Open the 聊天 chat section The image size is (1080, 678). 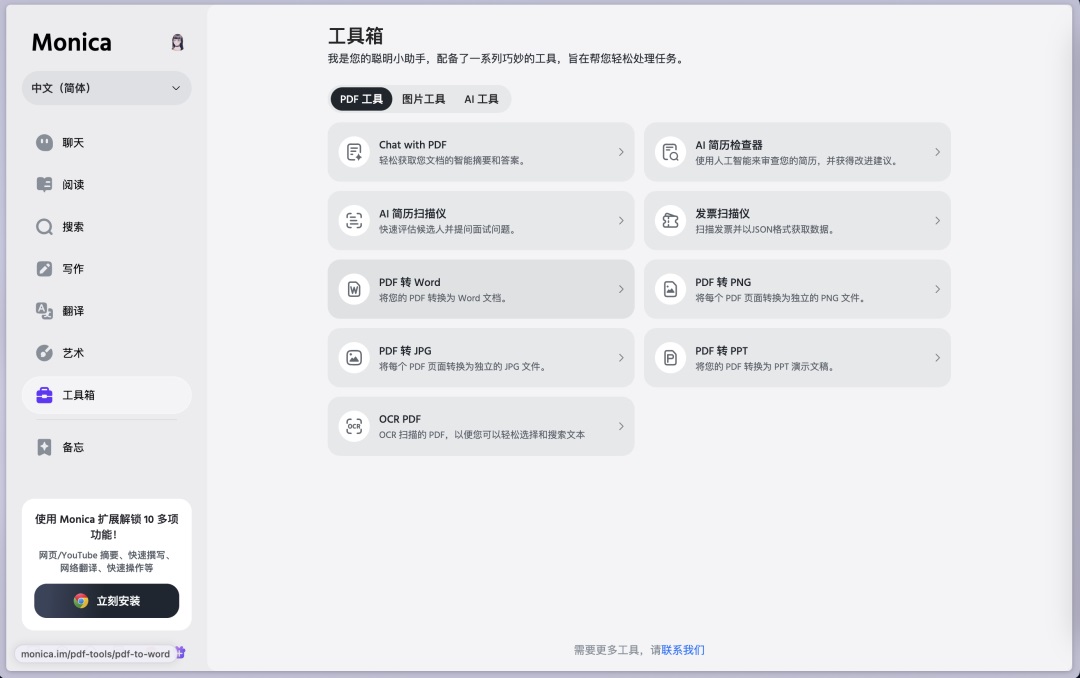tap(73, 142)
